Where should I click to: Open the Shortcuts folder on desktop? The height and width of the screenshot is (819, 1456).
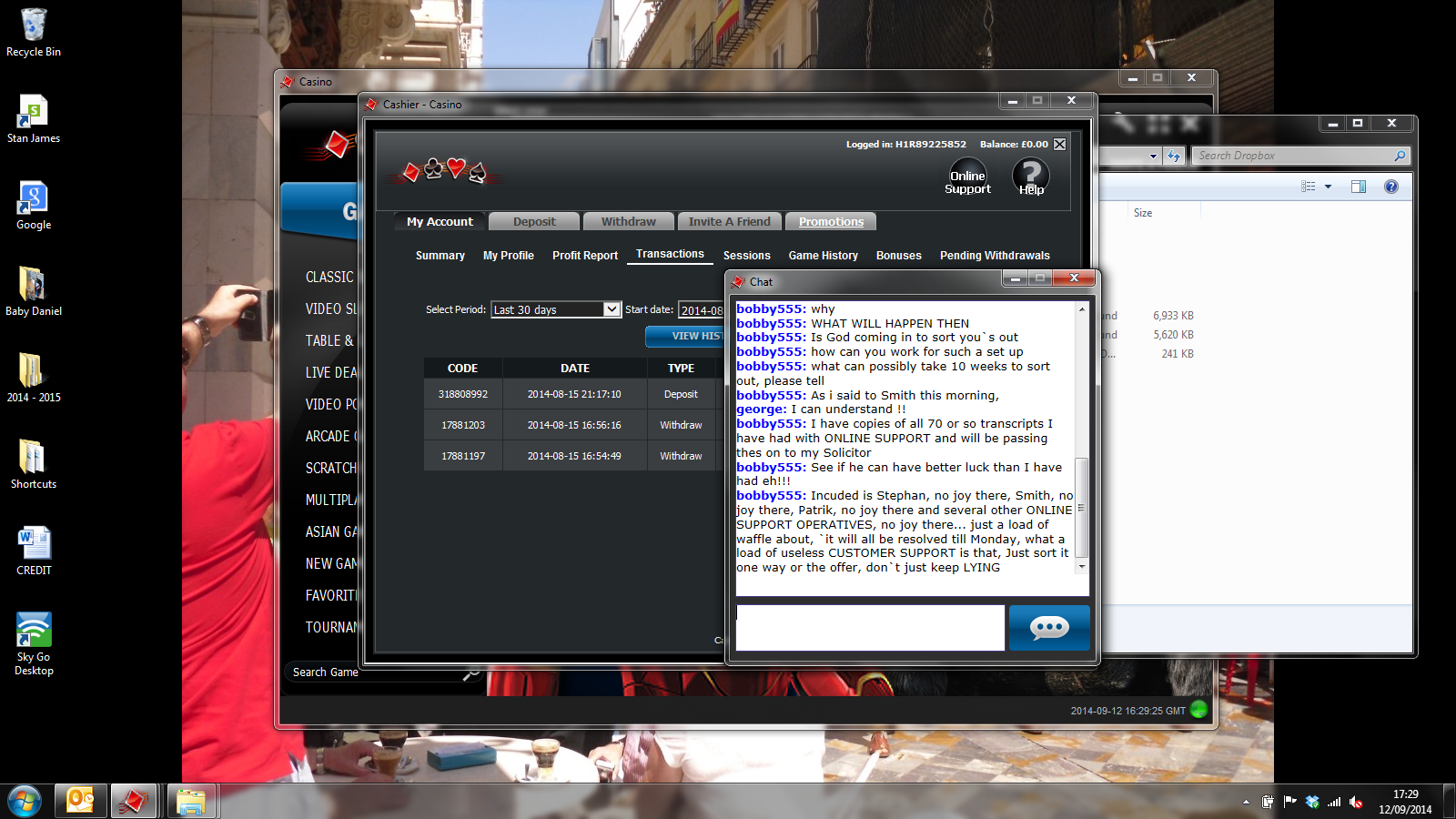(x=34, y=465)
